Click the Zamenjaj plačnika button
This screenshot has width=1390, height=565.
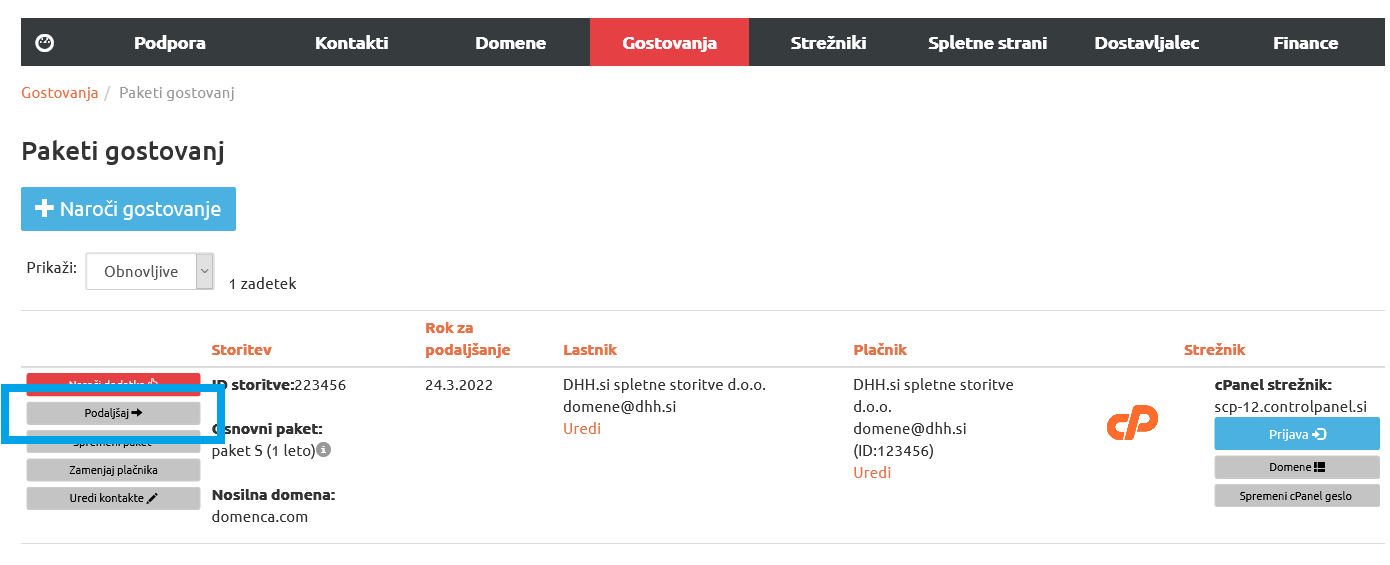tap(113, 469)
